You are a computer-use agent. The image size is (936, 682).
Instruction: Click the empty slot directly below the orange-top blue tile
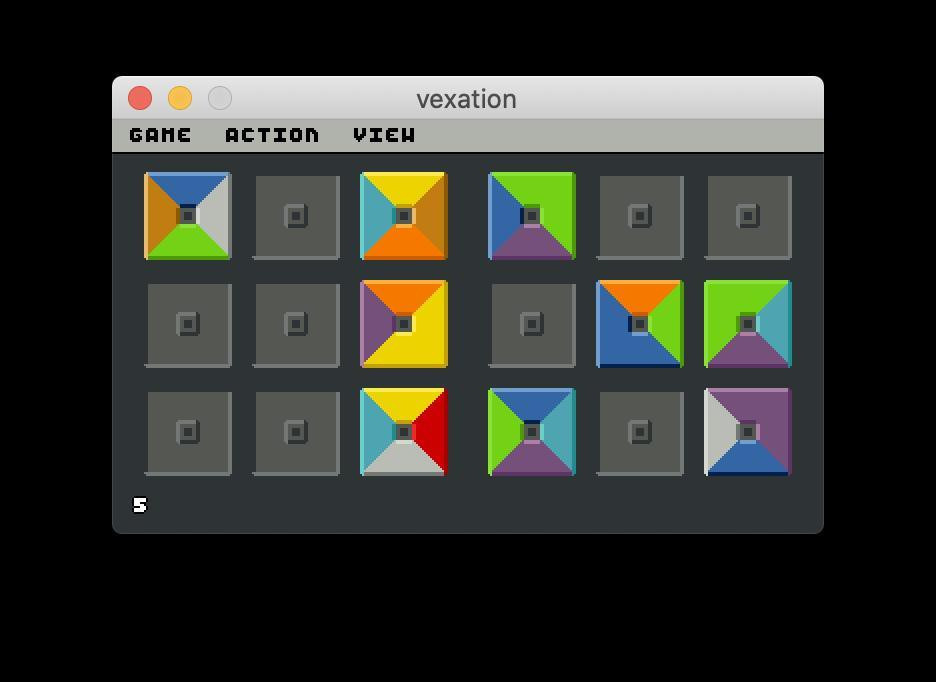(640, 432)
